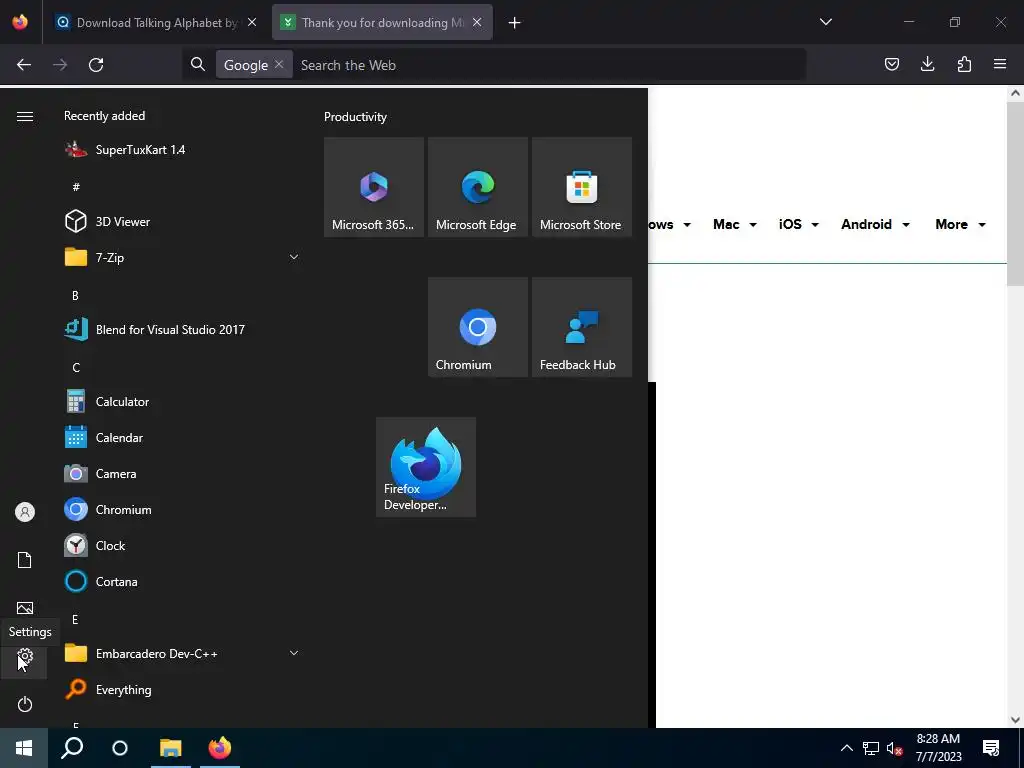Open the More dropdown on webpage
Image resolution: width=1024 pixels, height=768 pixels.
pyautogui.click(x=960, y=224)
